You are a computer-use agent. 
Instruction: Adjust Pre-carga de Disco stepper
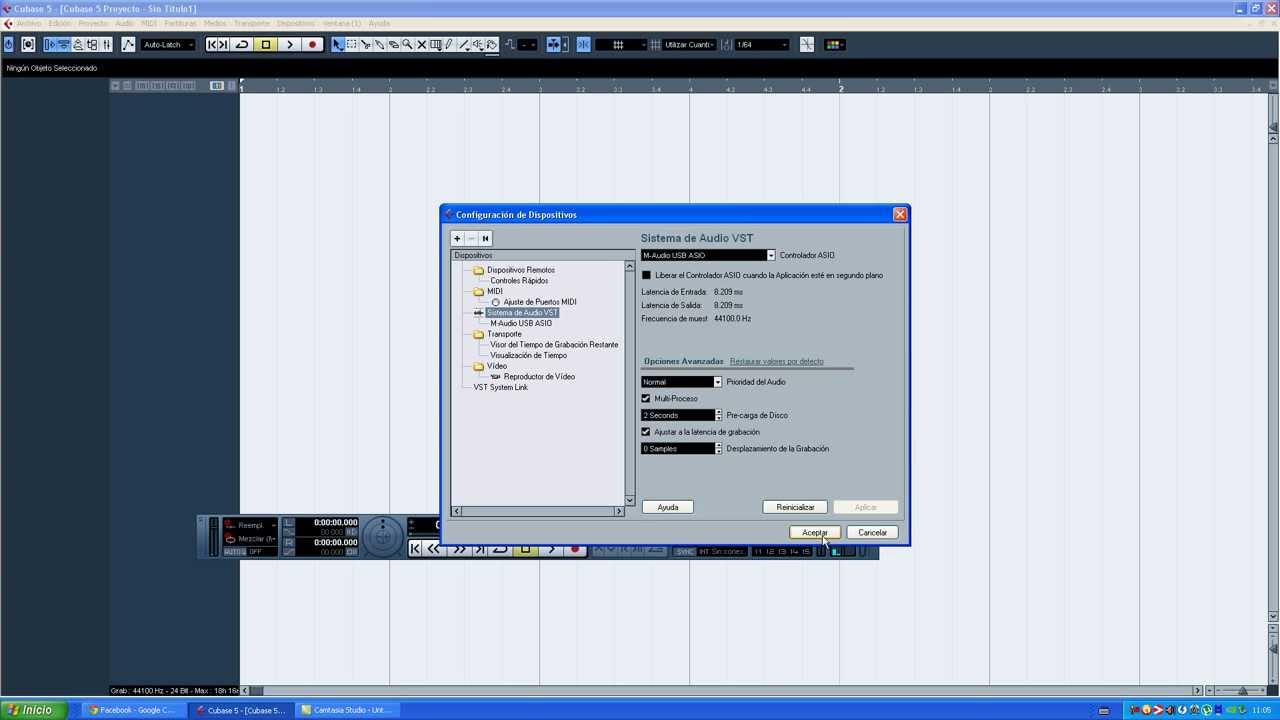pyautogui.click(x=718, y=415)
